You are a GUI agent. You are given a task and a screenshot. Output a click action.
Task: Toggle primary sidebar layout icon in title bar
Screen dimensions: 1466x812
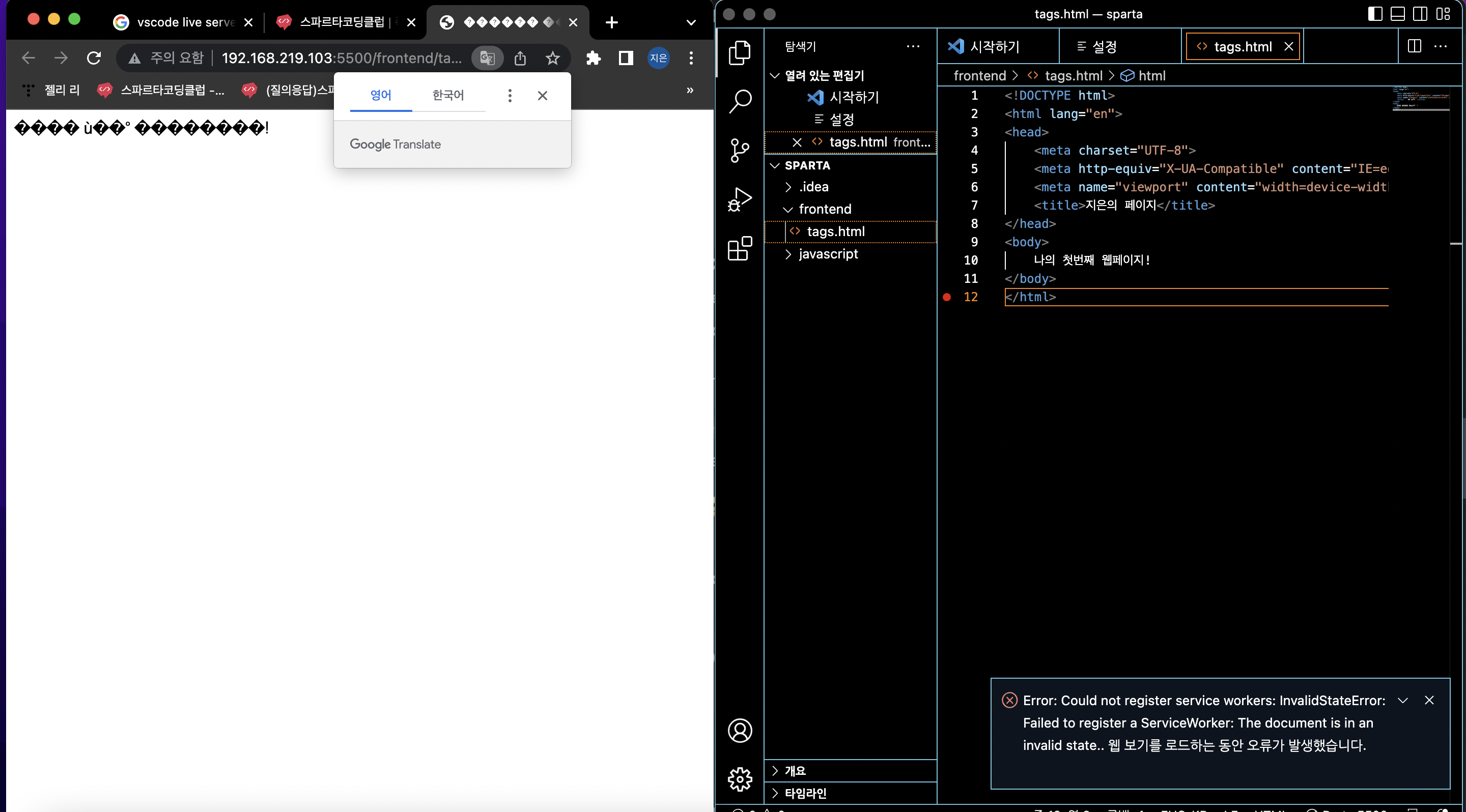click(1375, 14)
